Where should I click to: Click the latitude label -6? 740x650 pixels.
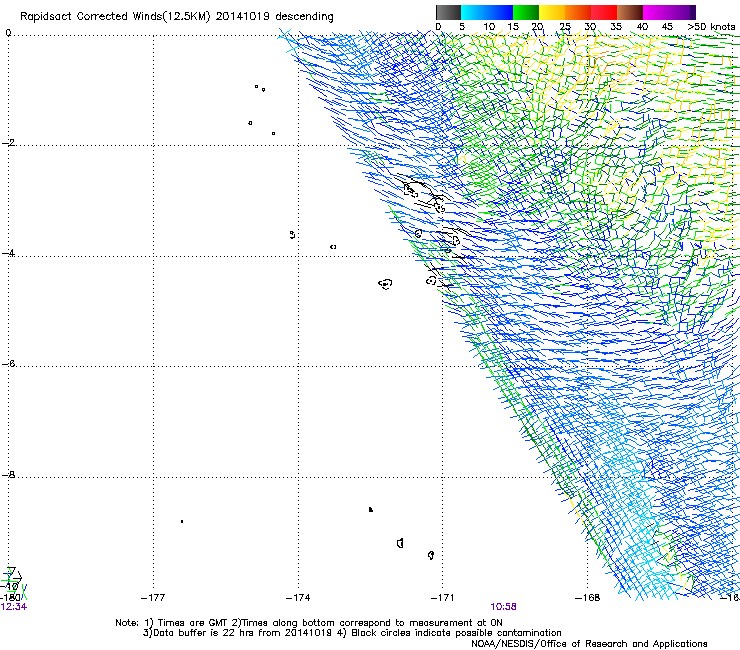[8, 363]
